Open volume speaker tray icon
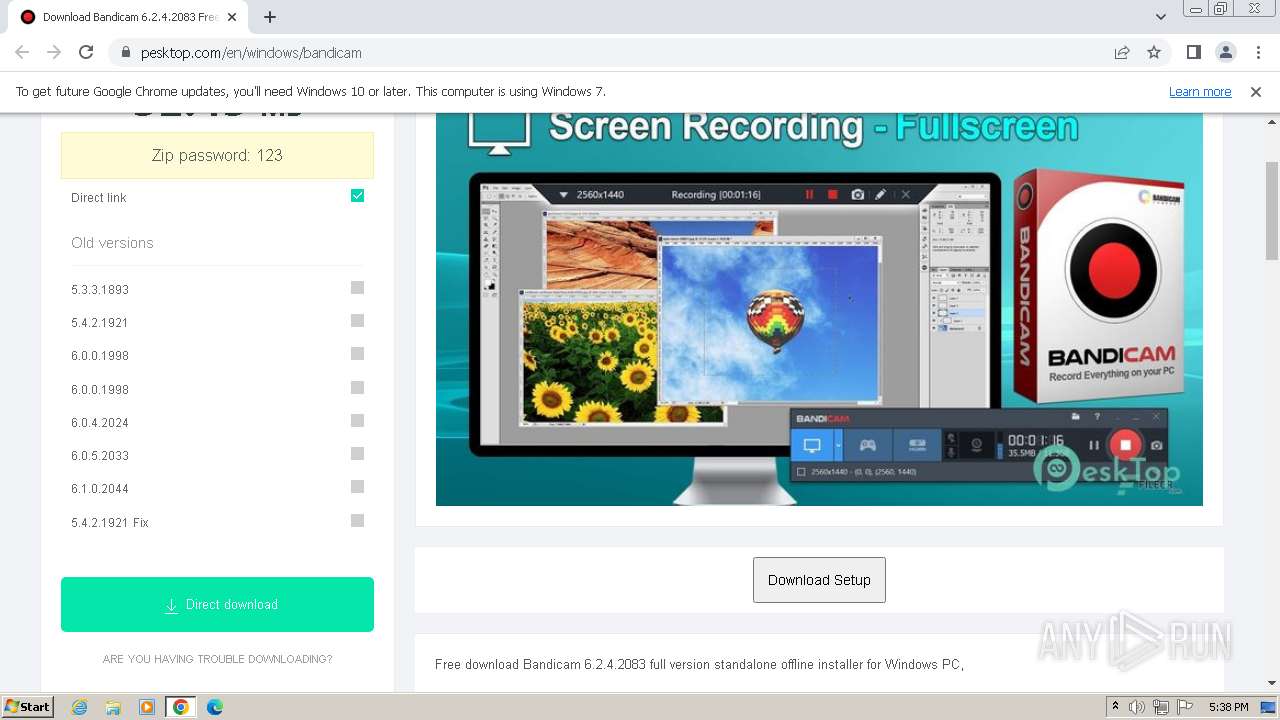 [x=1137, y=707]
